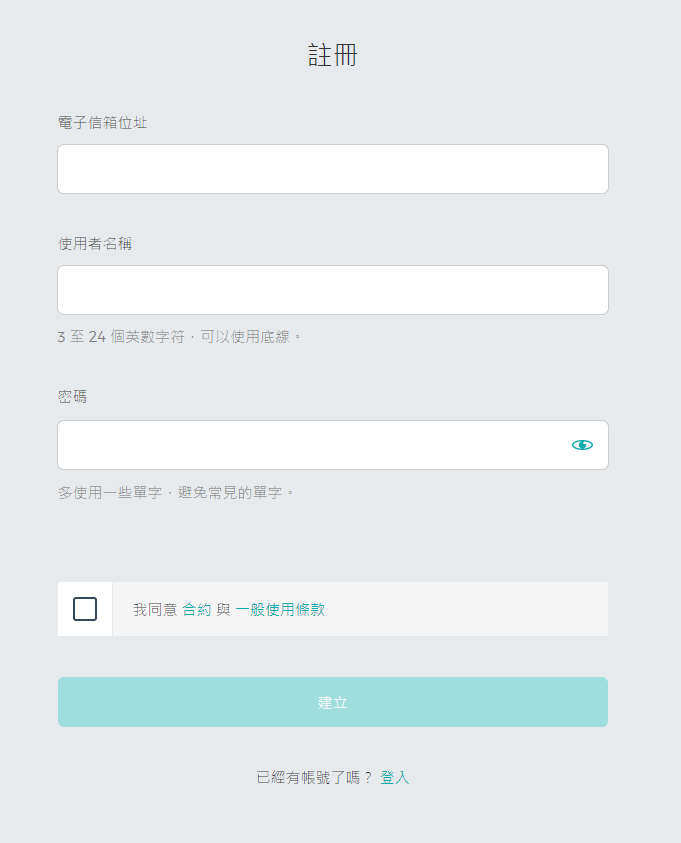
Task: Click the 已經有帳號了嗎？ prompt text
Action: pos(314,777)
